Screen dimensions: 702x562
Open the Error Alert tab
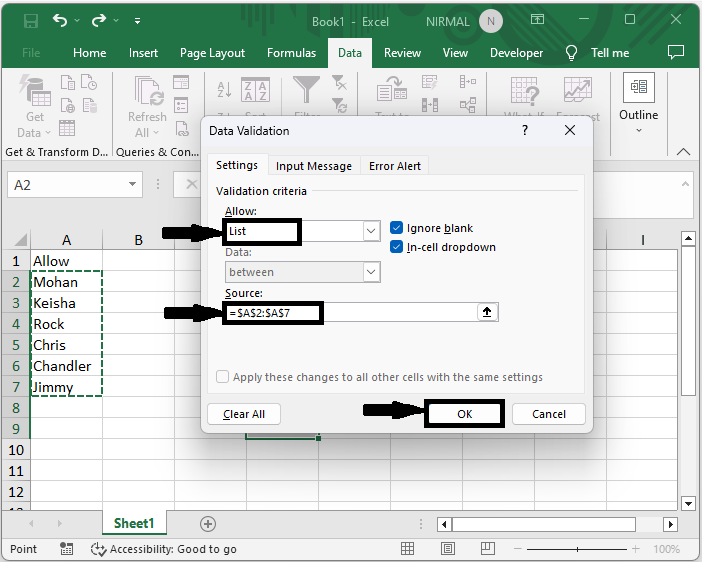pyautogui.click(x=395, y=166)
